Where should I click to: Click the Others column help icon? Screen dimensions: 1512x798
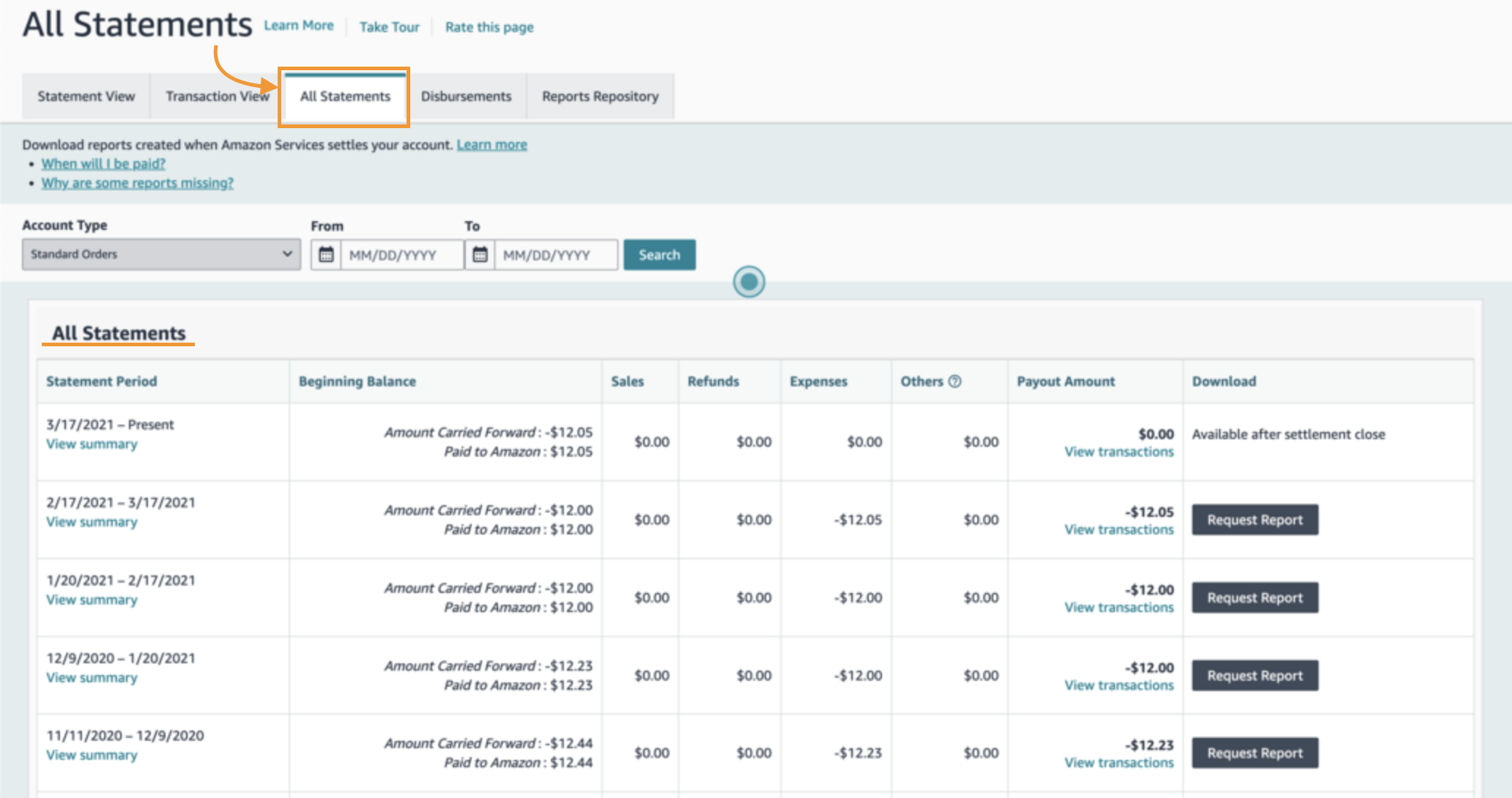955,381
